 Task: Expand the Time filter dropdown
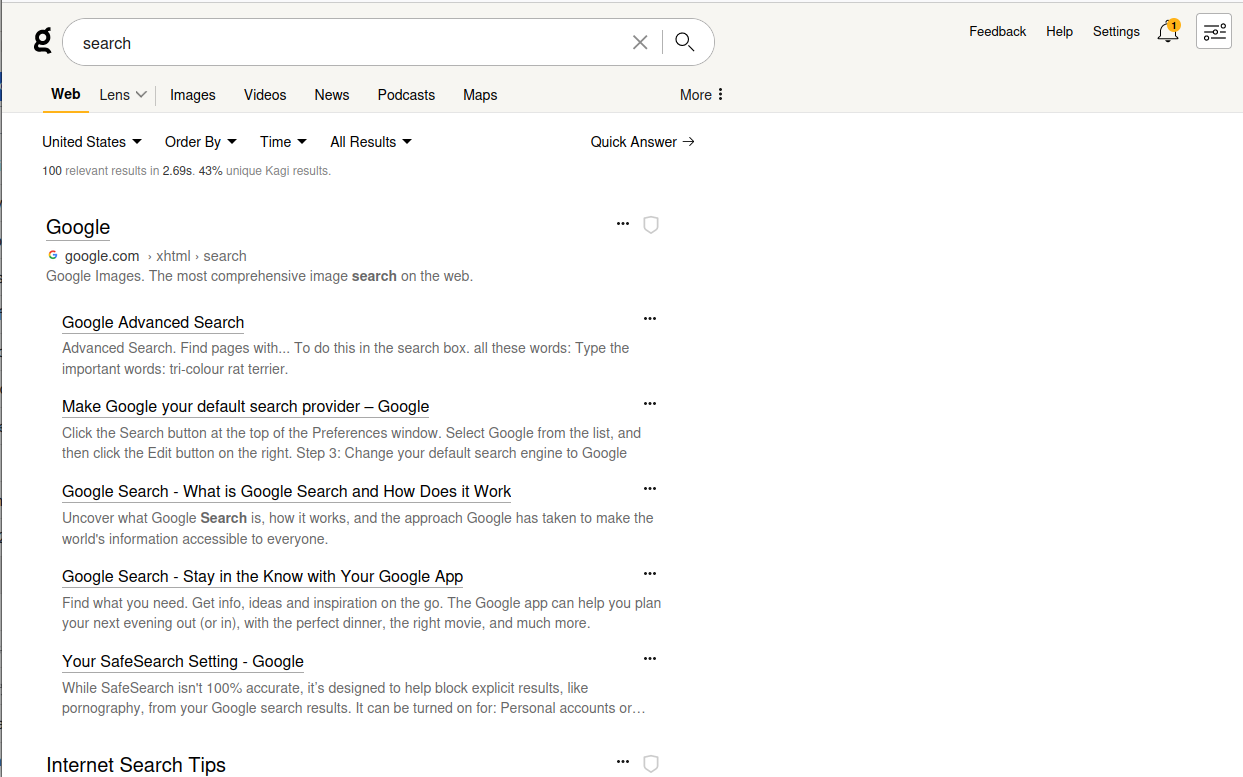[283, 142]
